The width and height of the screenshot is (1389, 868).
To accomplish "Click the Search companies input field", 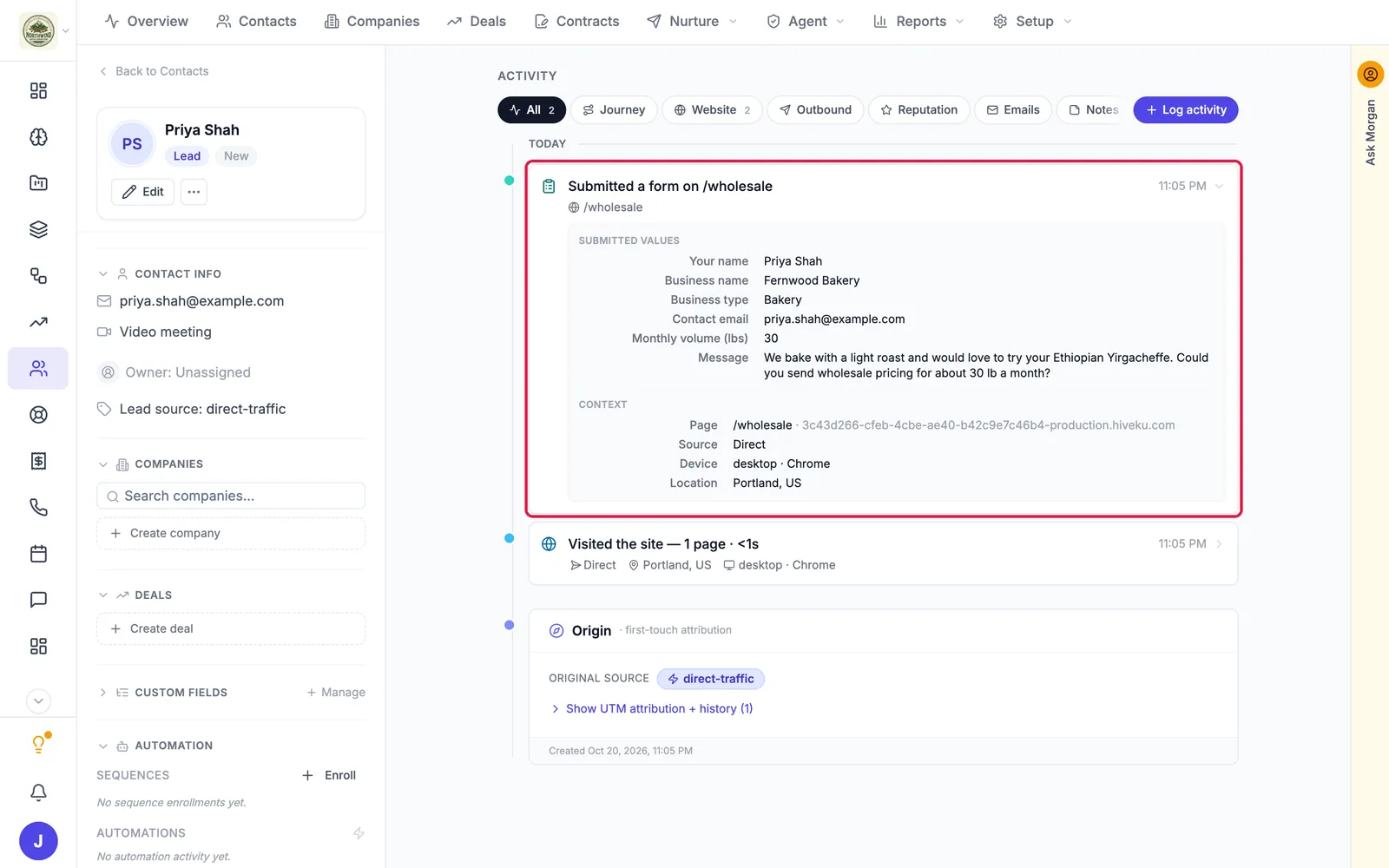I will click(231, 496).
